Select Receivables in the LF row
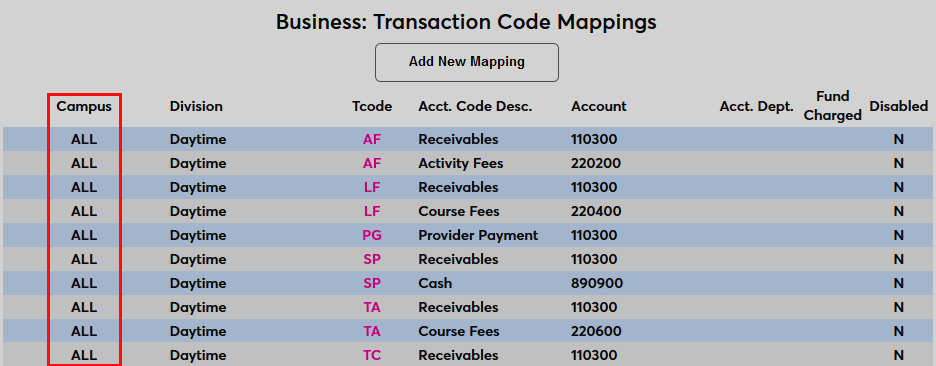This screenshot has width=936, height=366. pyautogui.click(x=458, y=187)
